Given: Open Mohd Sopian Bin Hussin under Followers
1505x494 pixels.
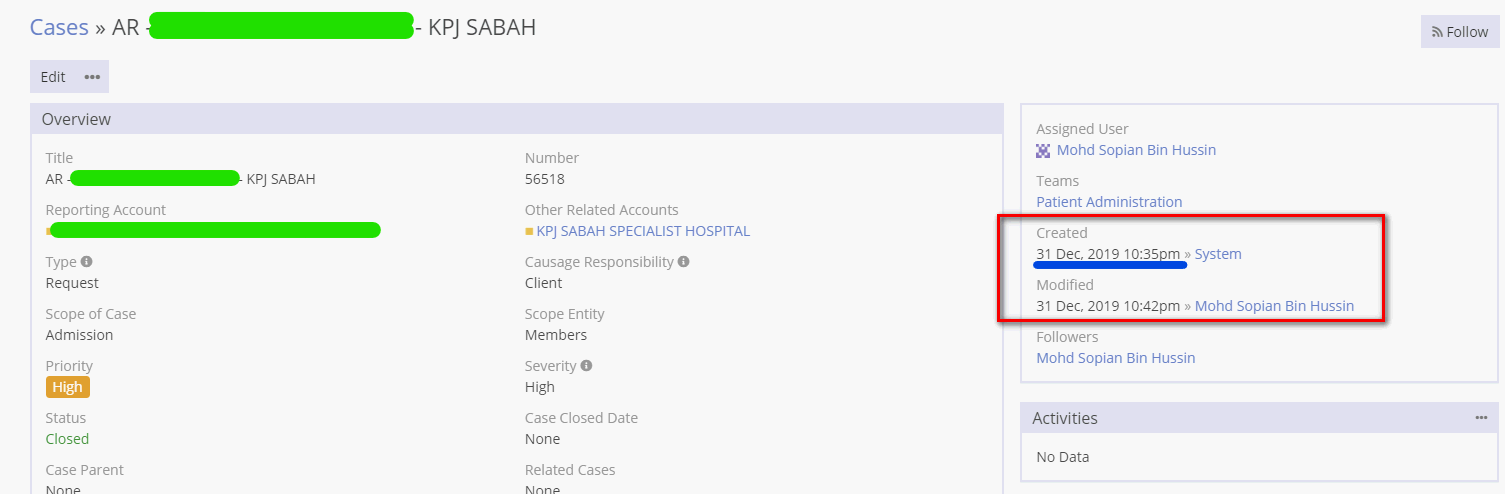Looking at the screenshot, I should tap(1115, 358).
